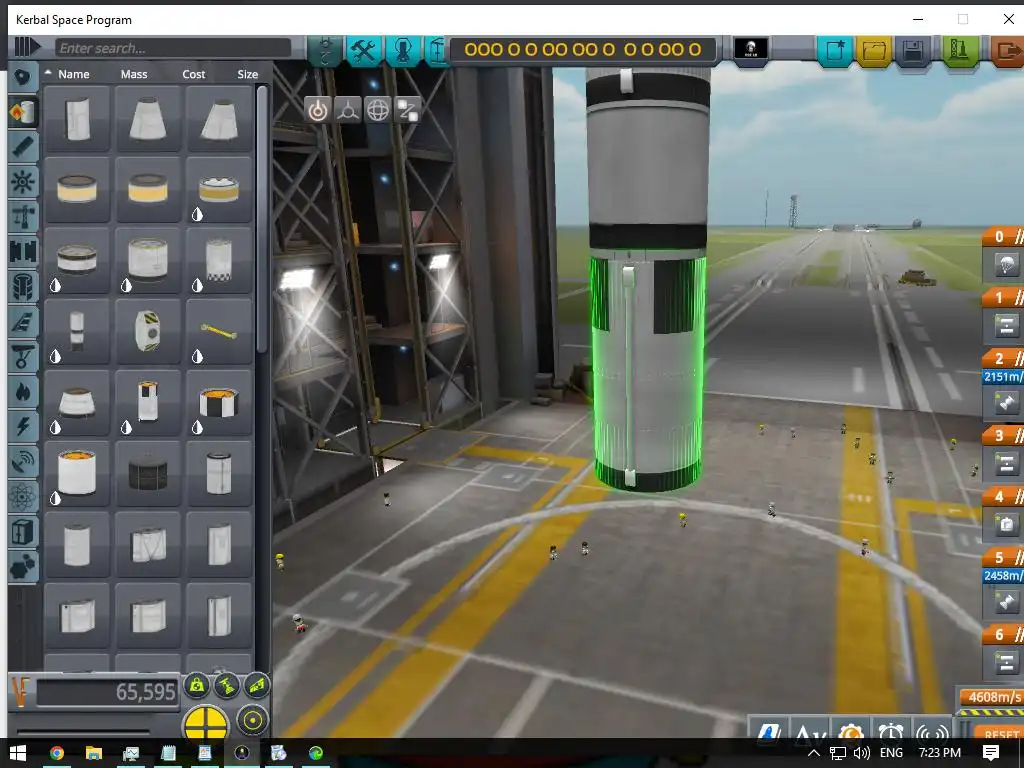1024x768 pixels.
Task: Open the Structural part category
Action: pos(23,216)
